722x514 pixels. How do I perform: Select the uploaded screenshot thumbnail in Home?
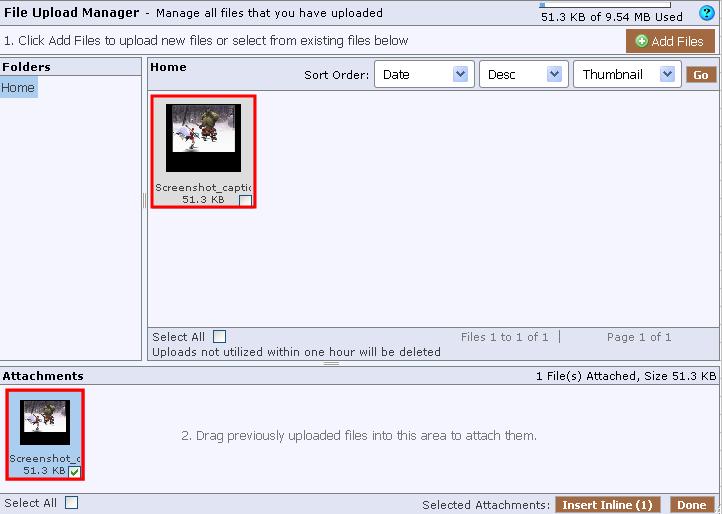pos(203,138)
